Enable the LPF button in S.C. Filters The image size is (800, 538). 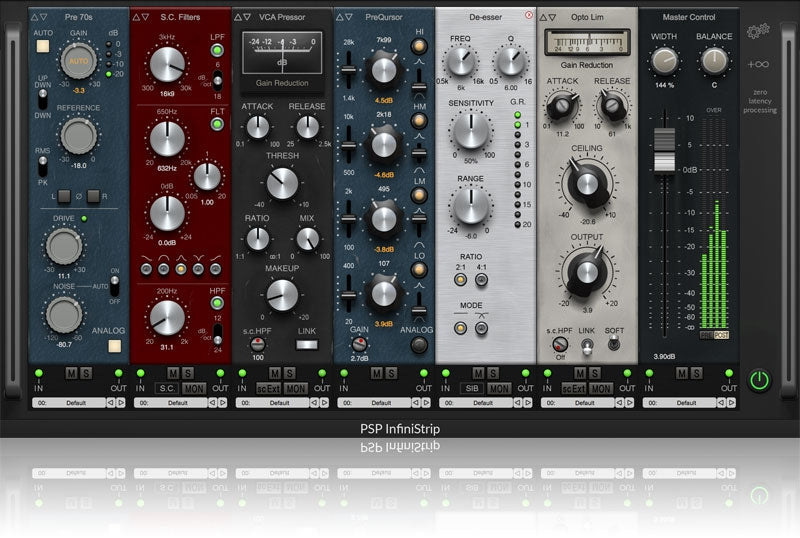click(x=217, y=50)
